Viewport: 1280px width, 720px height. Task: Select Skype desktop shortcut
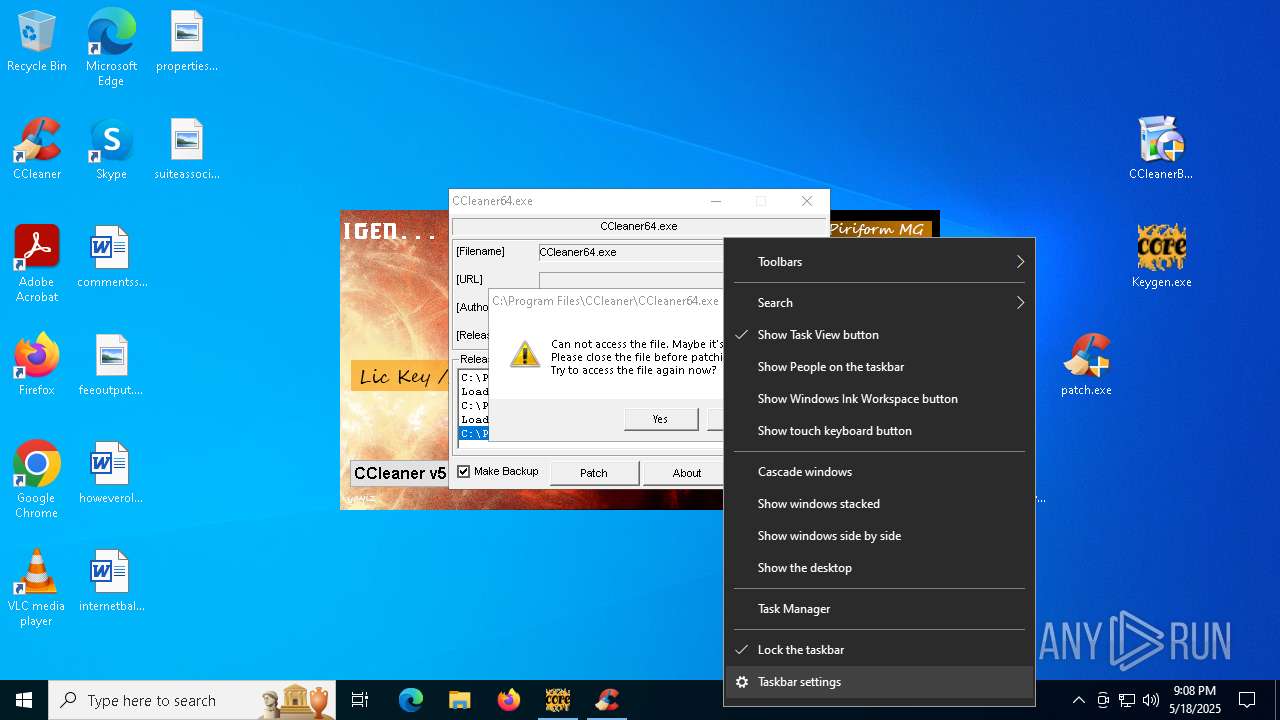click(x=111, y=149)
